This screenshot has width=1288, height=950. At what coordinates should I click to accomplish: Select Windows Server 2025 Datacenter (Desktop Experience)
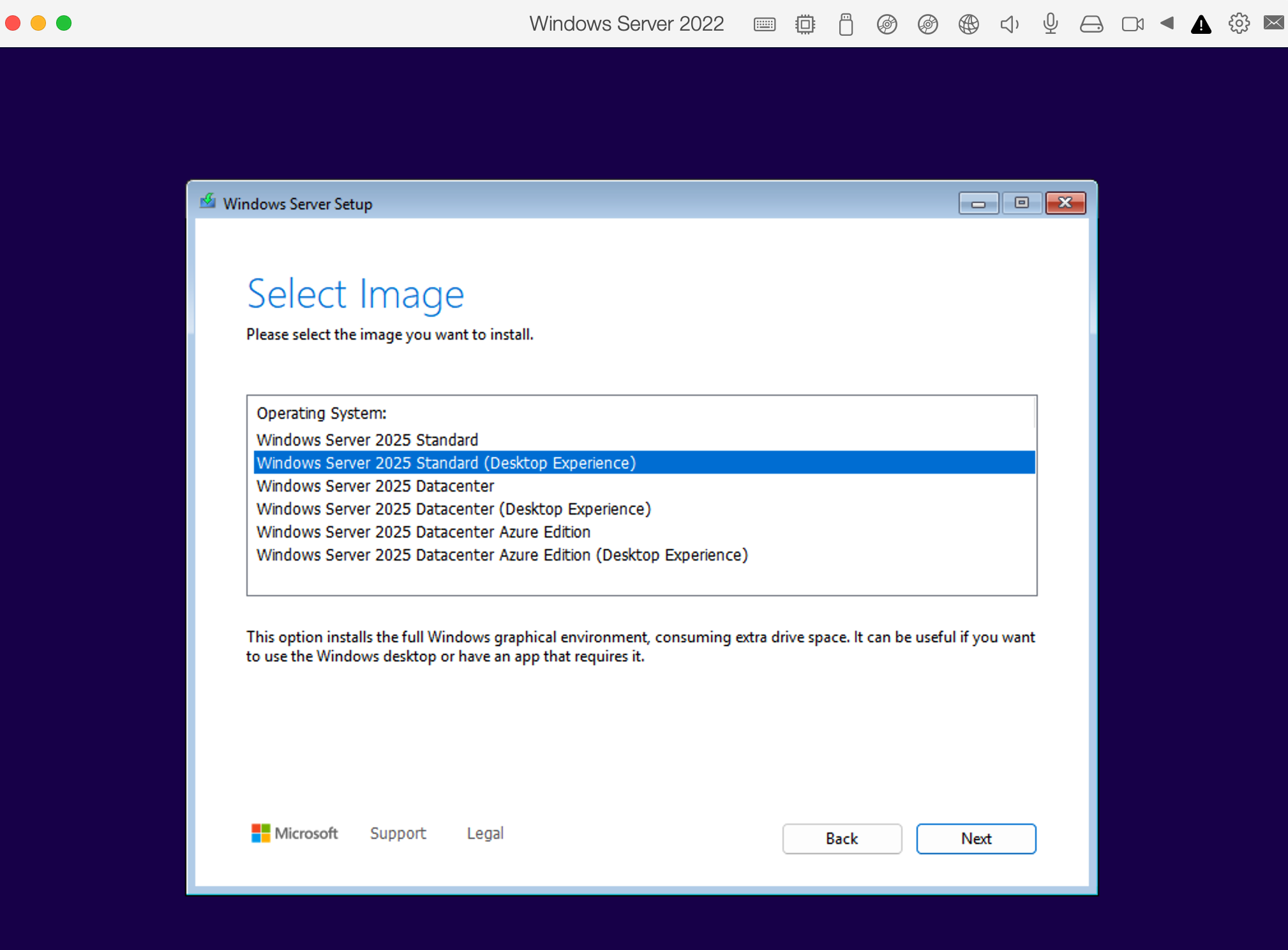point(453,509)
